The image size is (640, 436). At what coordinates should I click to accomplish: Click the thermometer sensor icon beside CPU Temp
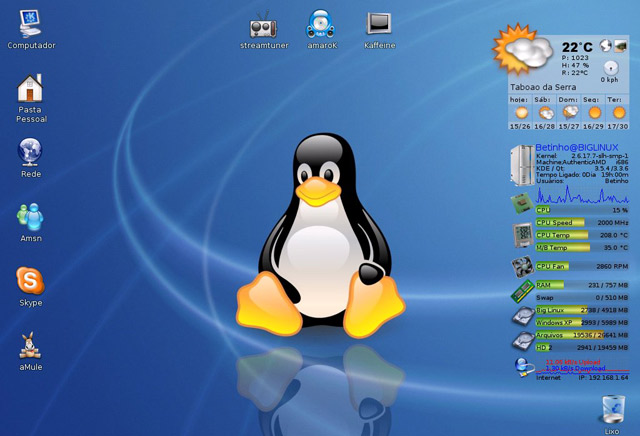[523, 235]
